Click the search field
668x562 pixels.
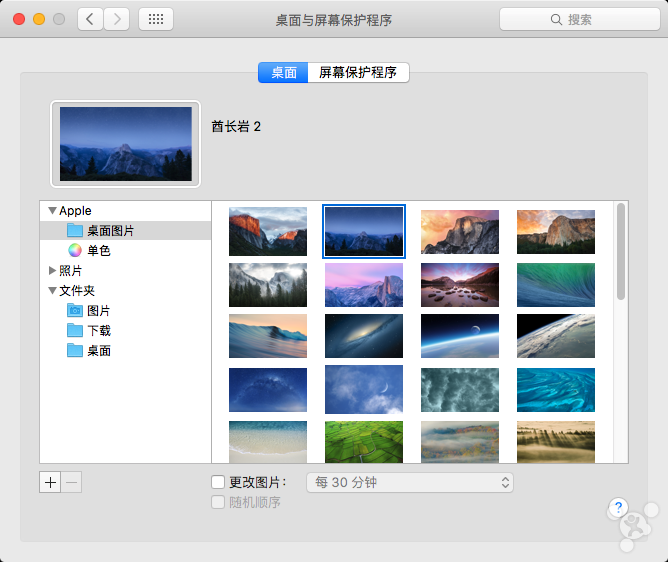point(578,19)
